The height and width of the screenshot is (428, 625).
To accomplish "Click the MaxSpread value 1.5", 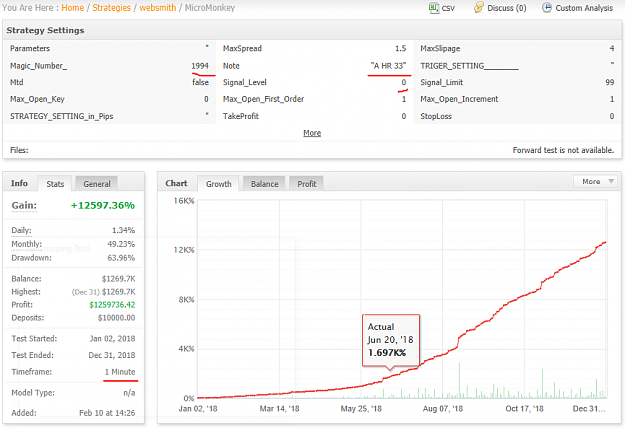I will coord(401,49).
